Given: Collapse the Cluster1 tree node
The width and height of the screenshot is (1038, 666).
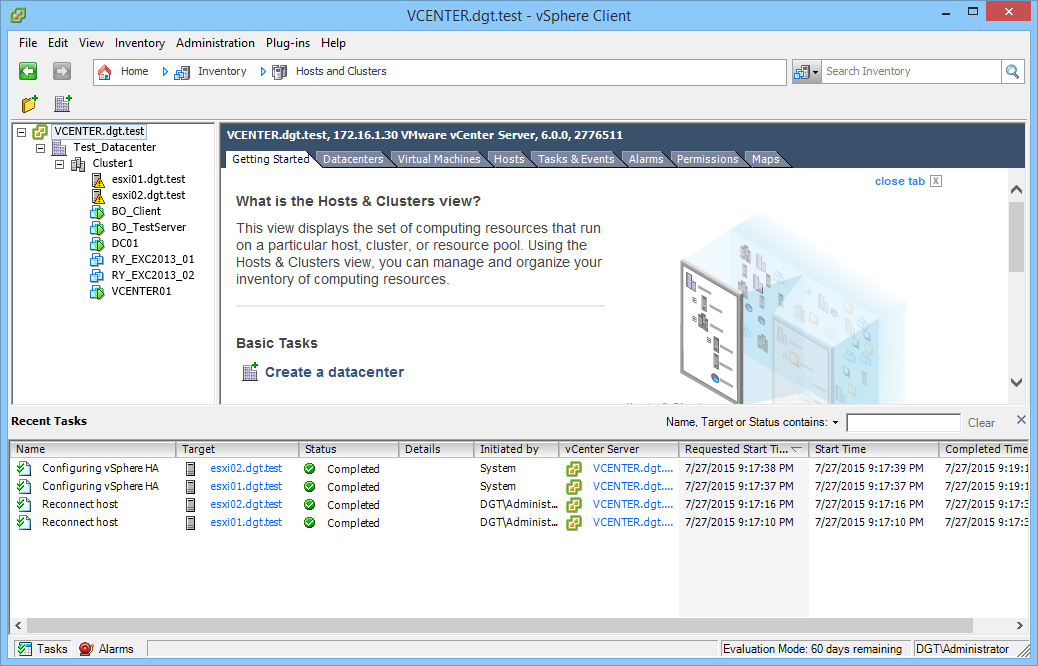Looking at the screenshot, I should 60,164.
